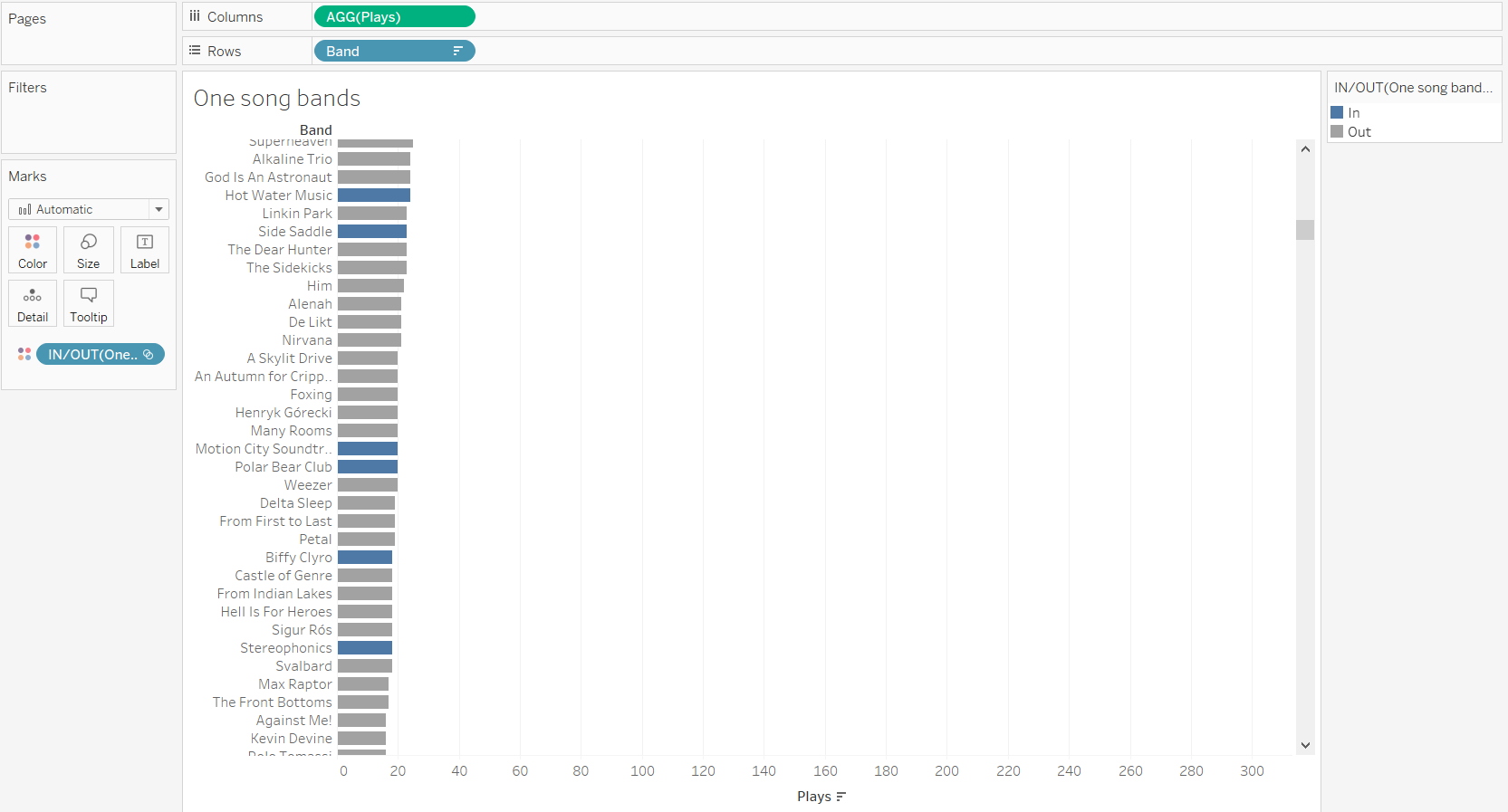Click the 'In' legend label
The height and width of the screenshot is (812, 1508).
point(1354,113)
